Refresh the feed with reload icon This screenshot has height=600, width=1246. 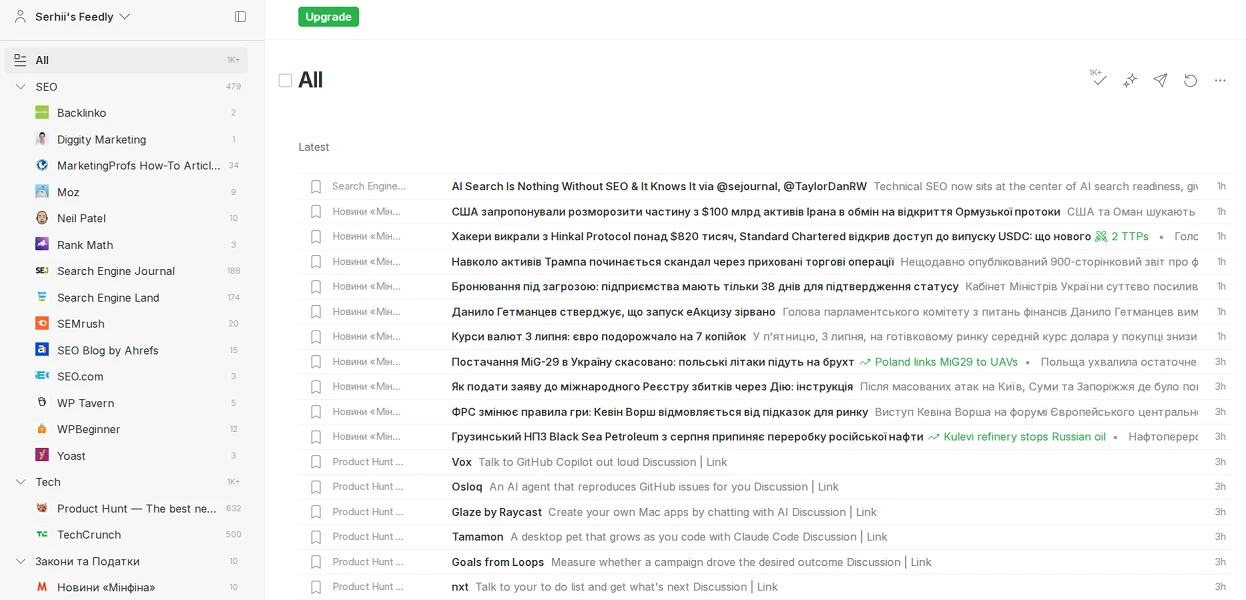(x=1190, y=80)
